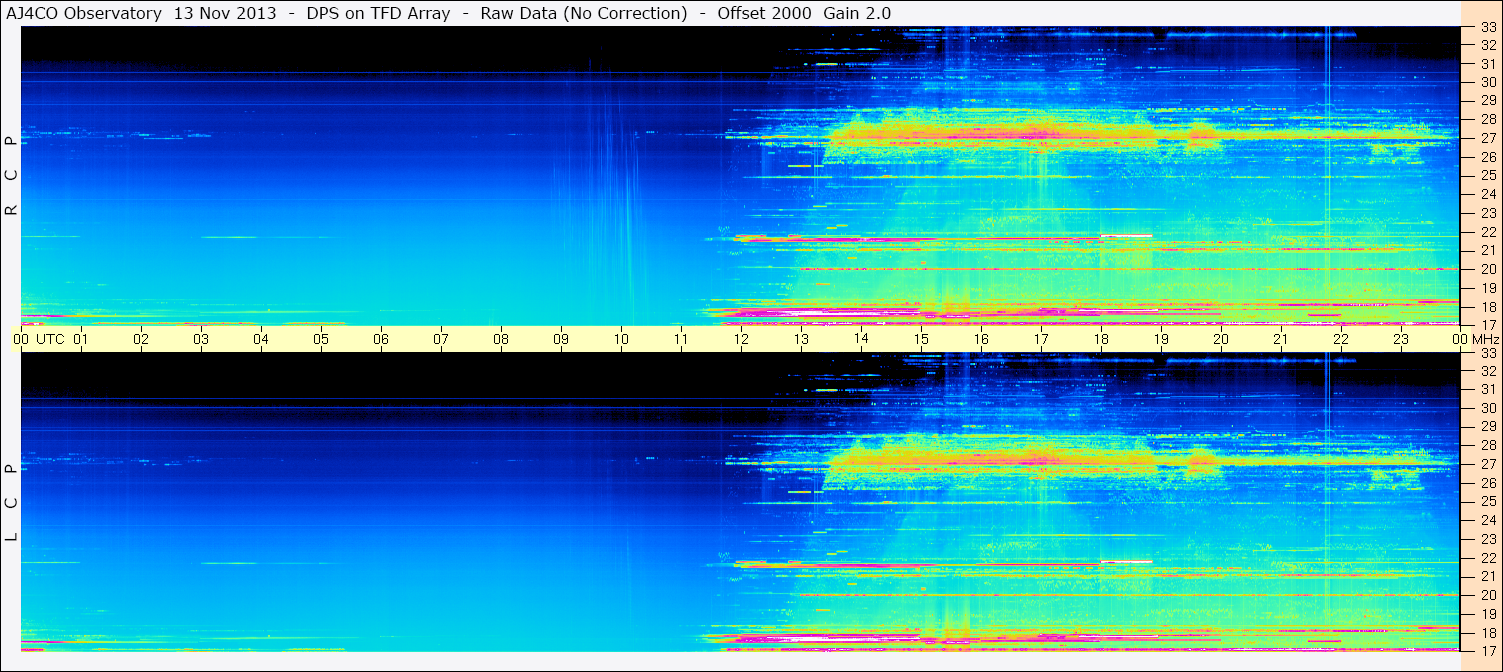Click the L C P vertical panel label

tap(11, 503)
